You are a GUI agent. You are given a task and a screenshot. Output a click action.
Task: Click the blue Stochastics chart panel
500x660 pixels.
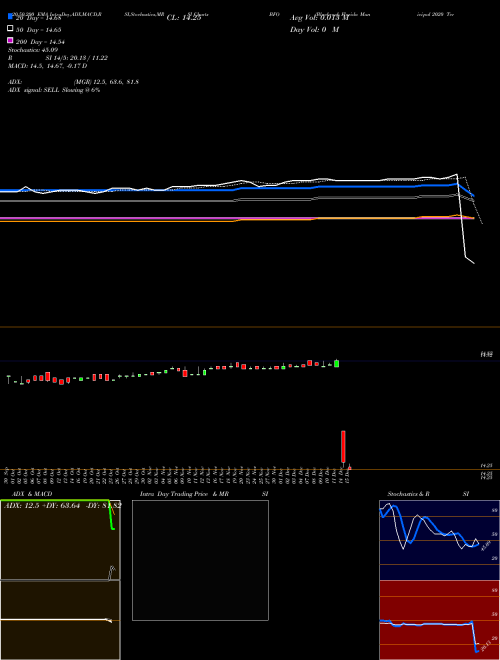(439, 540)
